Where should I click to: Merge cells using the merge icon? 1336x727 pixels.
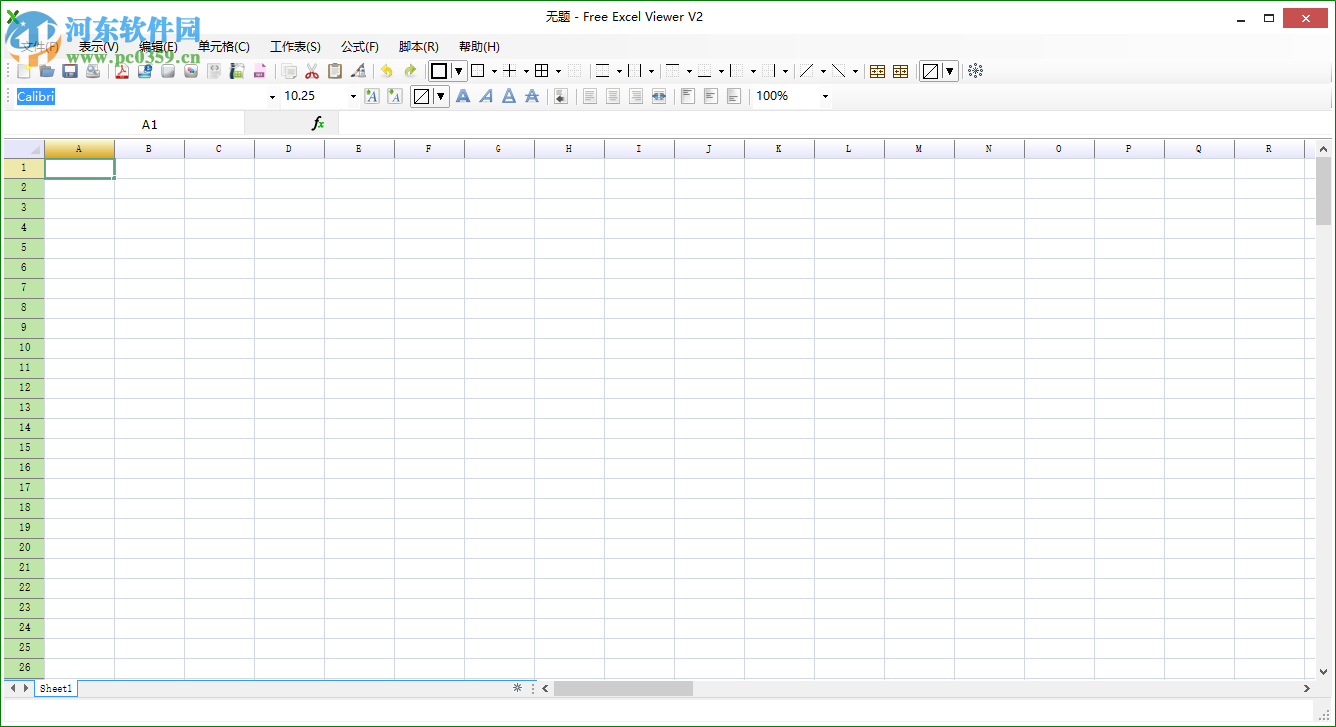877,71
